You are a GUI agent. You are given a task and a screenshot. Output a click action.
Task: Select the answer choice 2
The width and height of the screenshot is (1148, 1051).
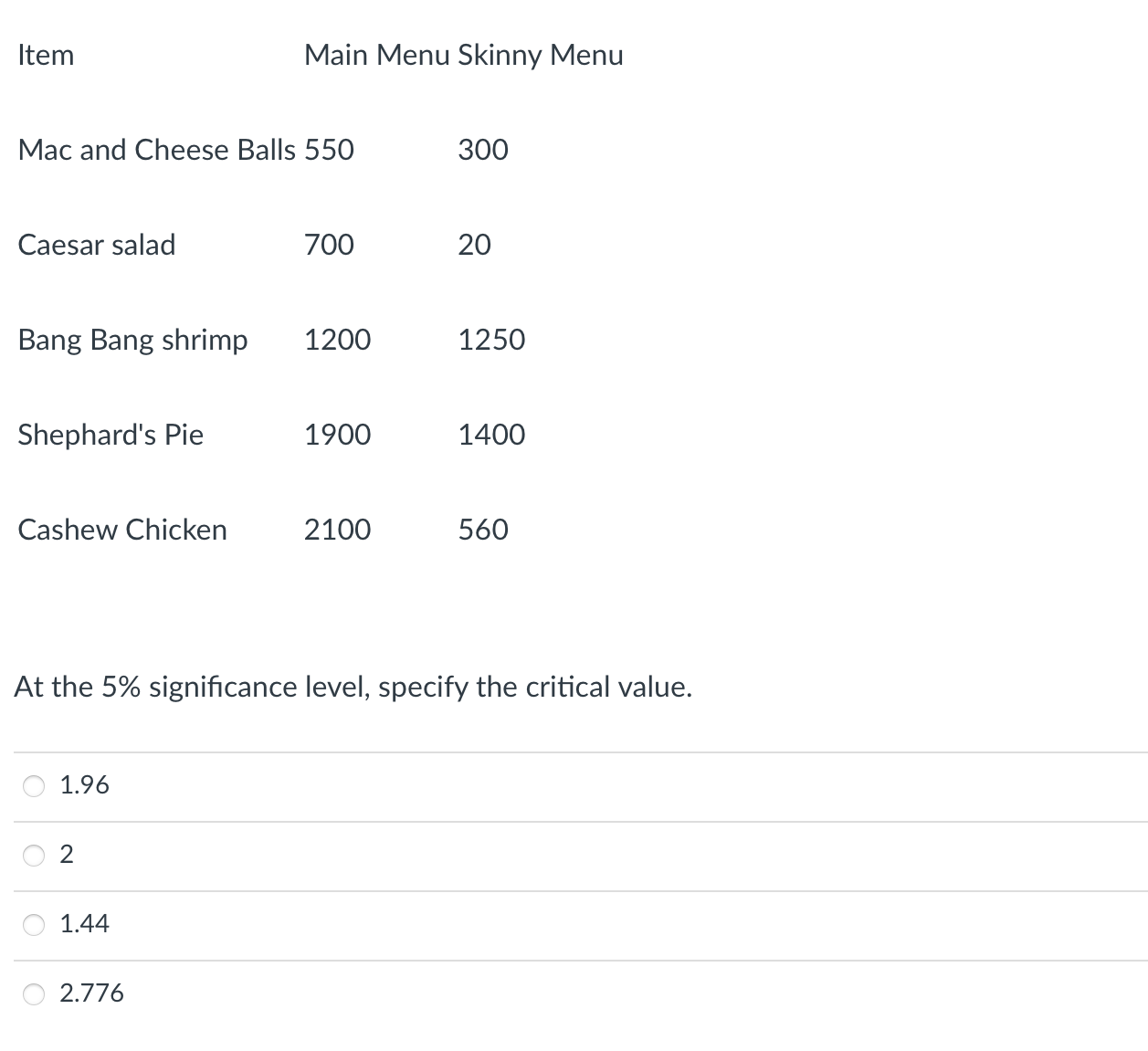pyautogui.click(x=34, y=856)
